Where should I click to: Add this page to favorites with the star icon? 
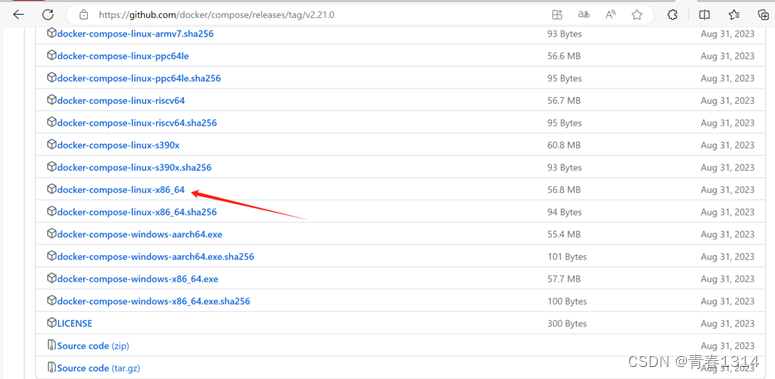click(x=637, y=15)
